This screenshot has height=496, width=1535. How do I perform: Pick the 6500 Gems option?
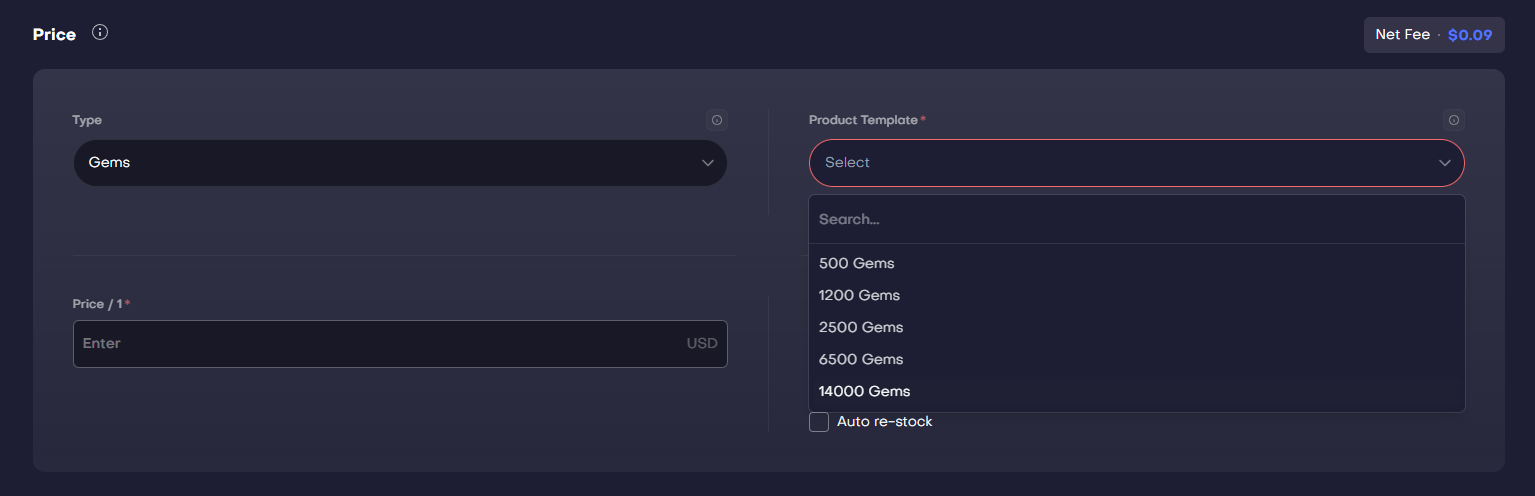tap(861, 359)
